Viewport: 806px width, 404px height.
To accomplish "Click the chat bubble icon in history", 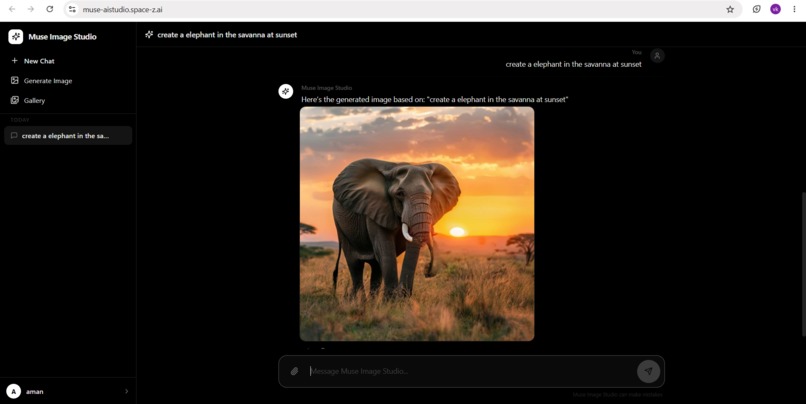I will coord(14,136).
